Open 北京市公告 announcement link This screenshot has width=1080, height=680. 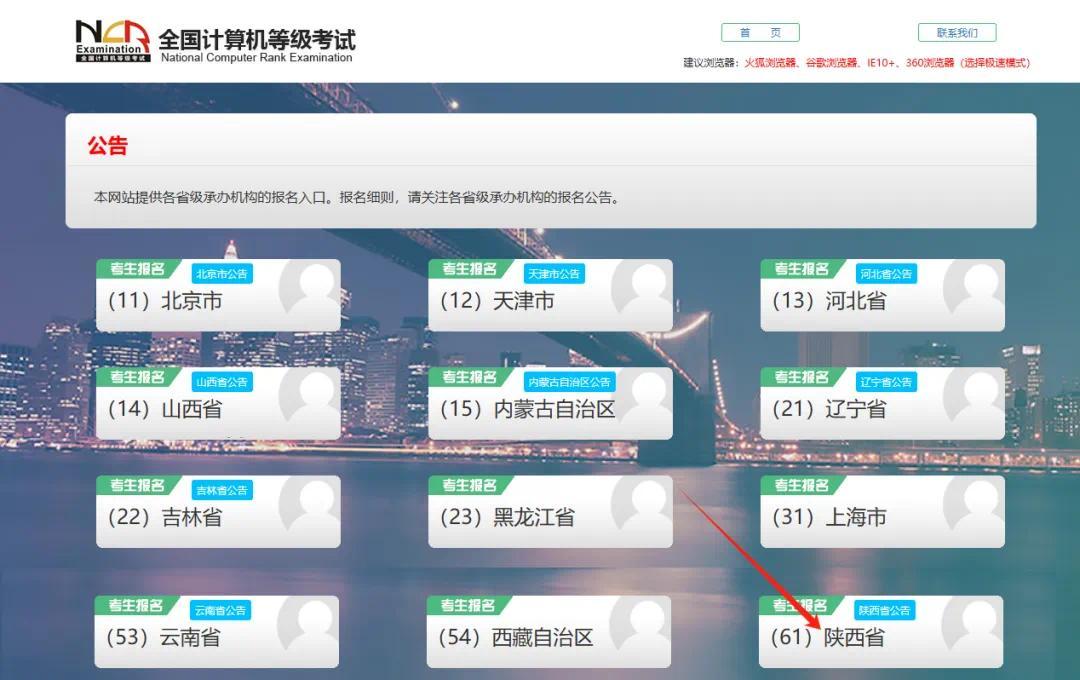pos(223,270)
